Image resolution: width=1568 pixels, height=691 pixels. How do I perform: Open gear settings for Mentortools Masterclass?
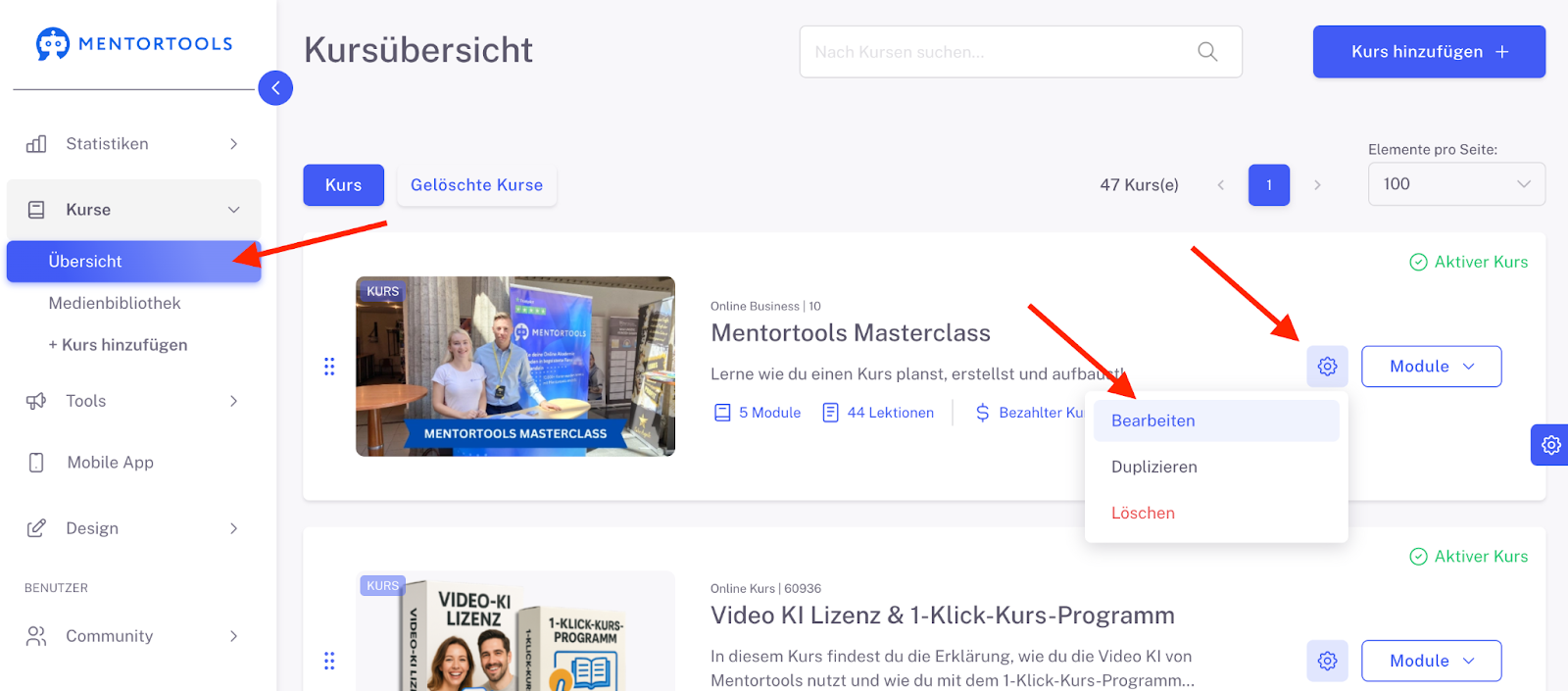pos(1327,367)
